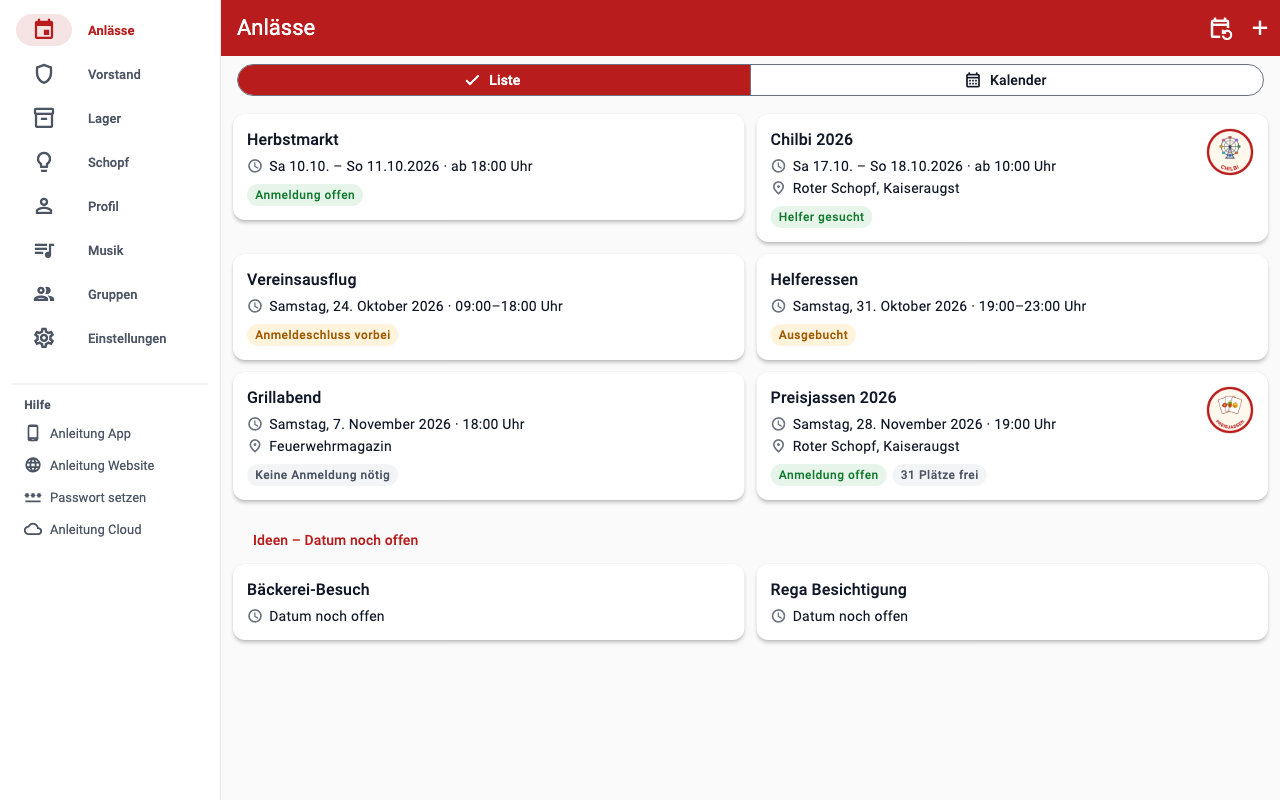Click Herbstmarkt's Anmeldung offen badge
The height and width of the screenshot is (800, 1280).
pyautogui.click(x=305, y=195)
